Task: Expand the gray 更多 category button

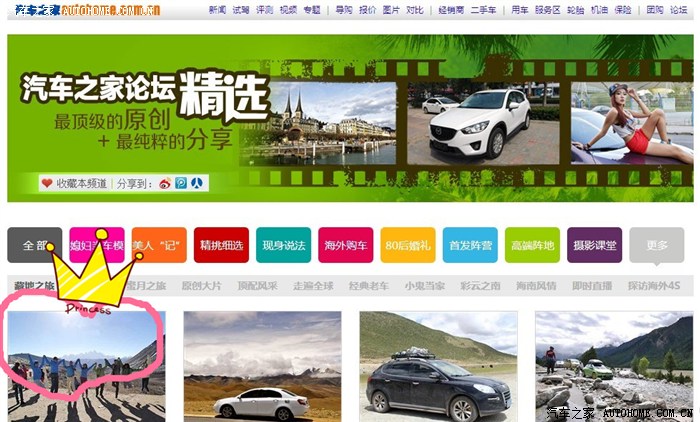Action: coord(656,245)
